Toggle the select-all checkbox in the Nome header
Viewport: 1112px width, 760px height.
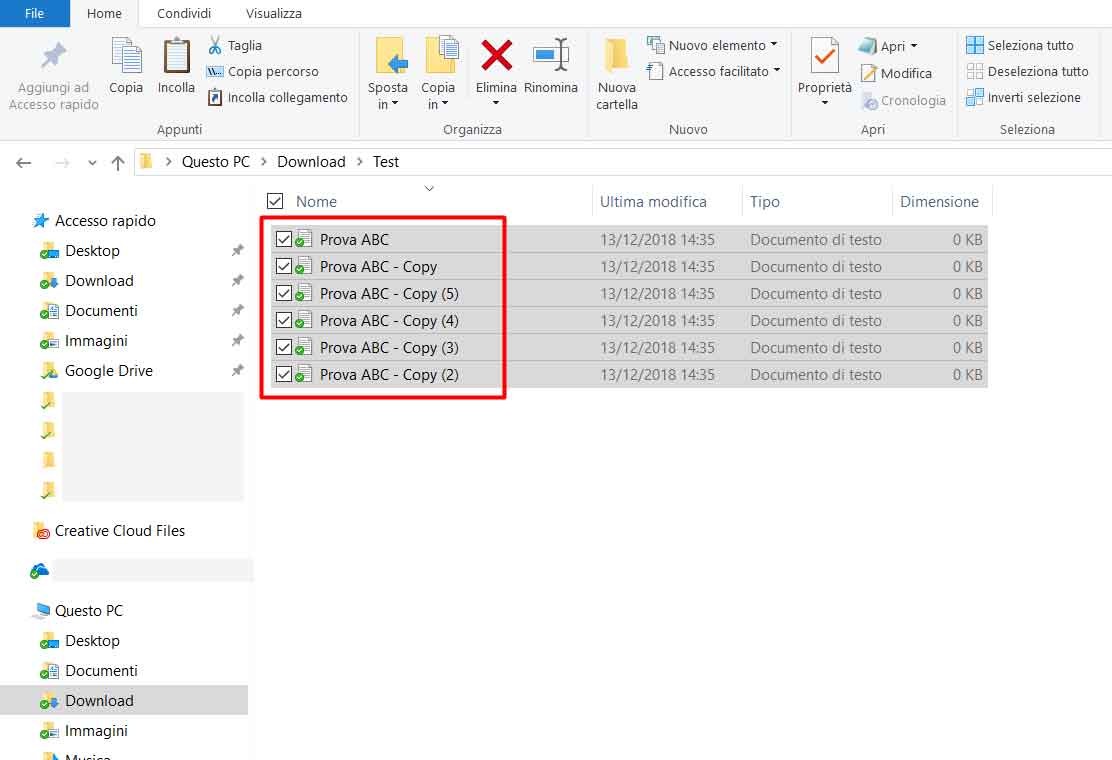click(x=273, y=200)
